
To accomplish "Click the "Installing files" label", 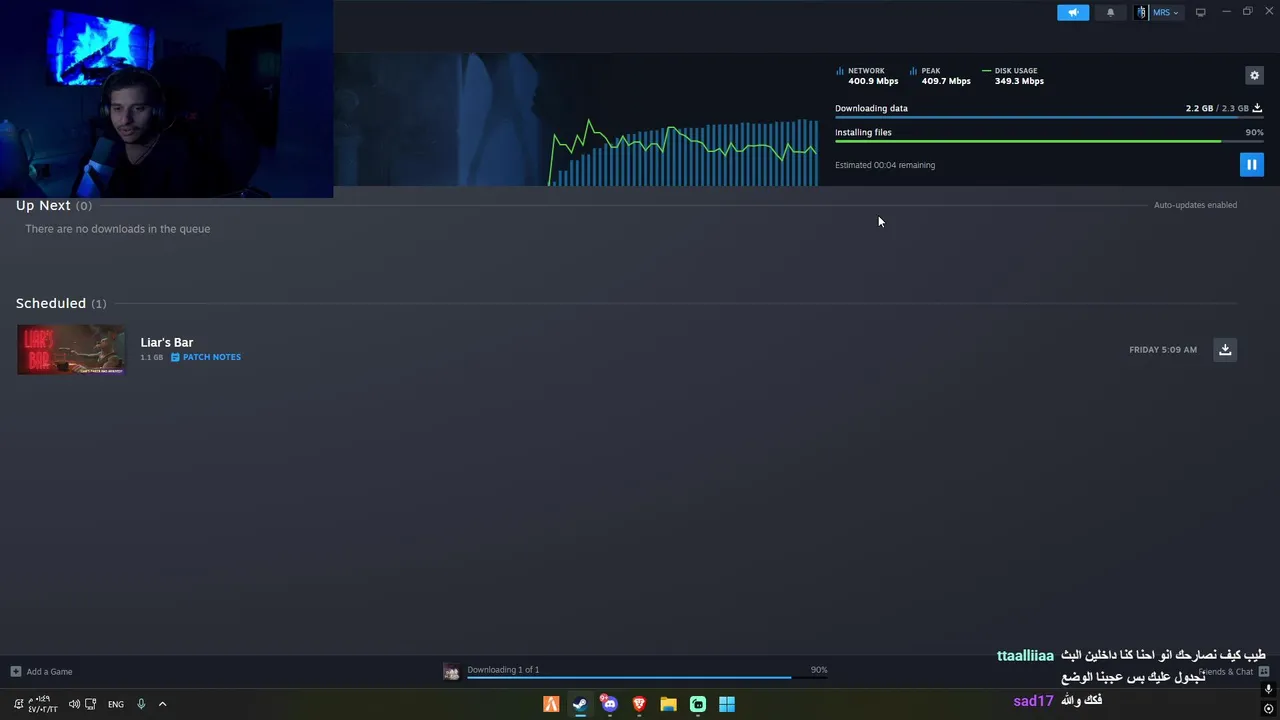I will pyautogui.click(x=863, y=132).
